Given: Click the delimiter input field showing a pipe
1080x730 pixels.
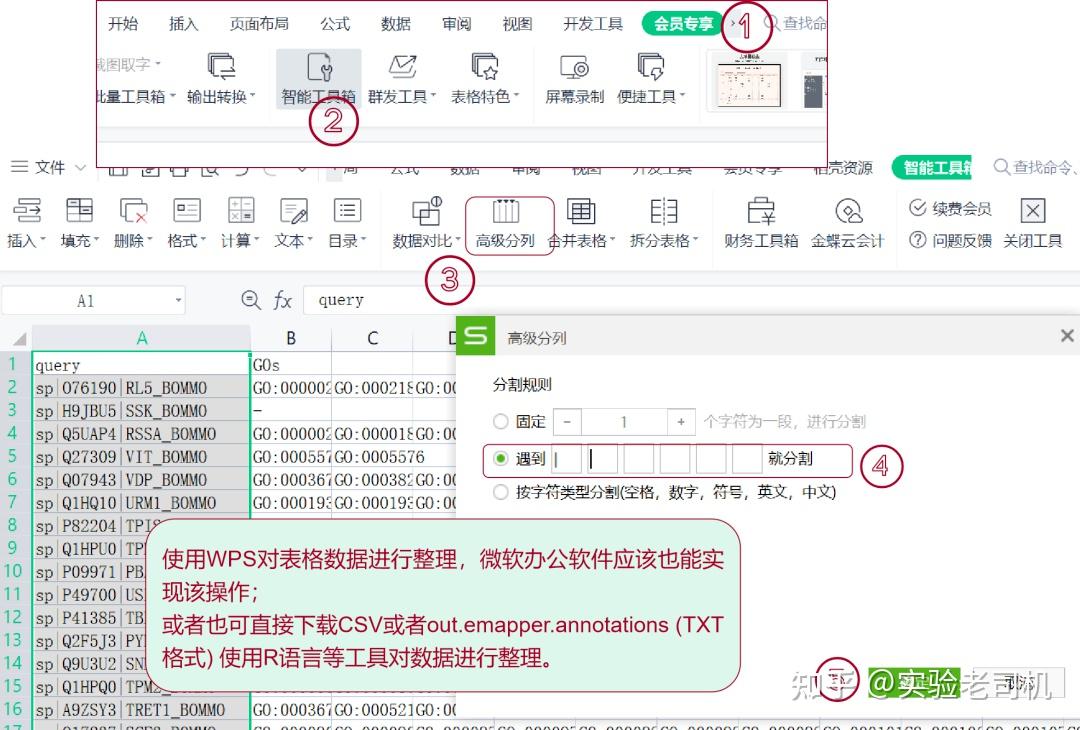Looking at the screenshot, I should coord(565,459).
